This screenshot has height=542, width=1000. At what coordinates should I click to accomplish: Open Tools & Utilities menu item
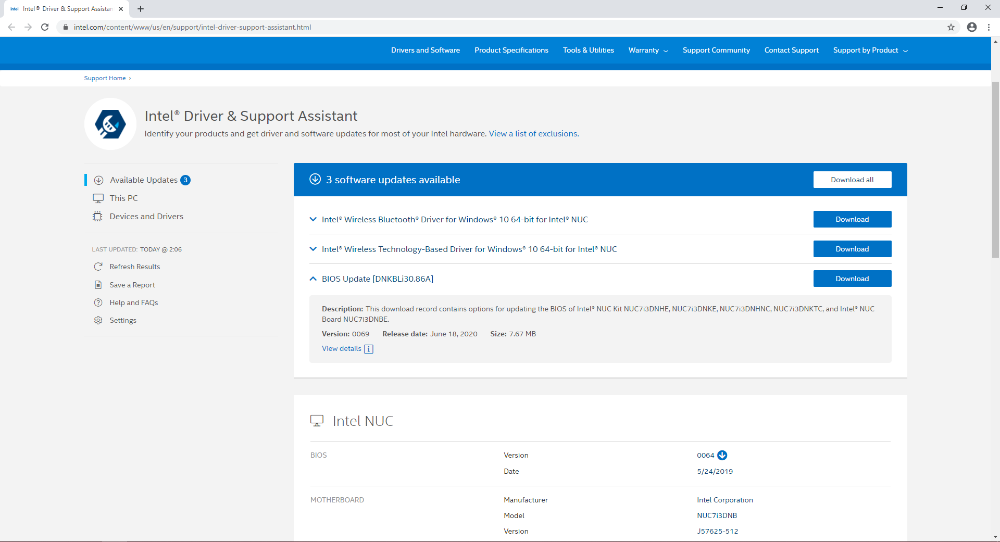click(588, 50)
